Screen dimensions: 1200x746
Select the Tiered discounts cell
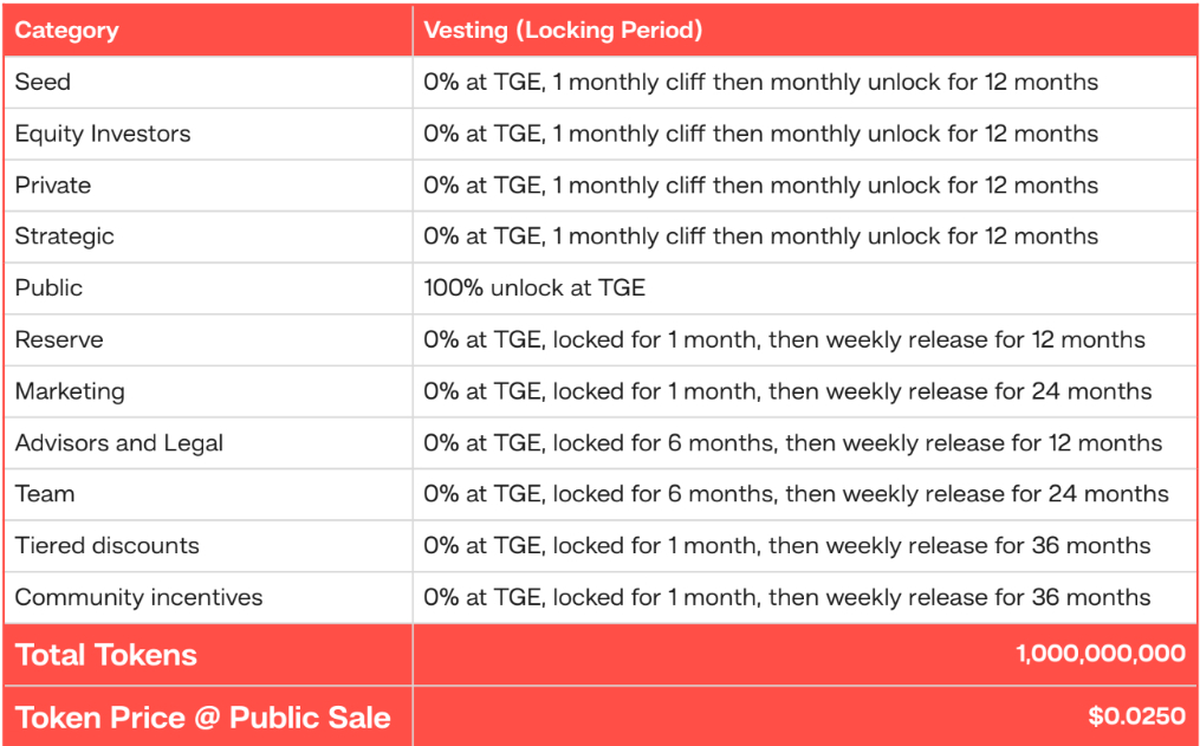tap(107, 546)
